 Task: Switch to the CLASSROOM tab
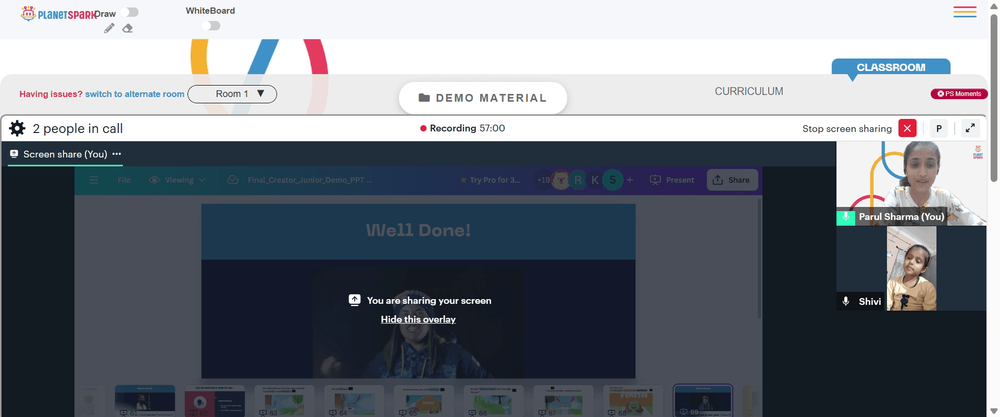(x=891, y=67)
